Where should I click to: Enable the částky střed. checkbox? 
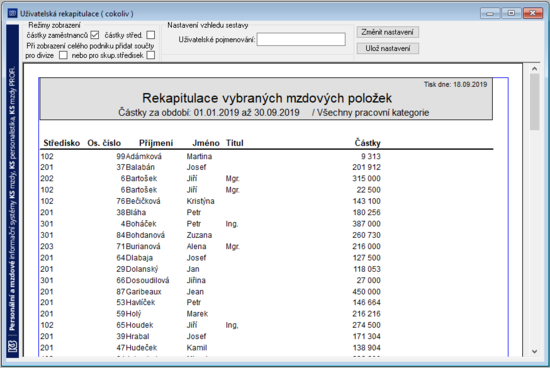151,35
